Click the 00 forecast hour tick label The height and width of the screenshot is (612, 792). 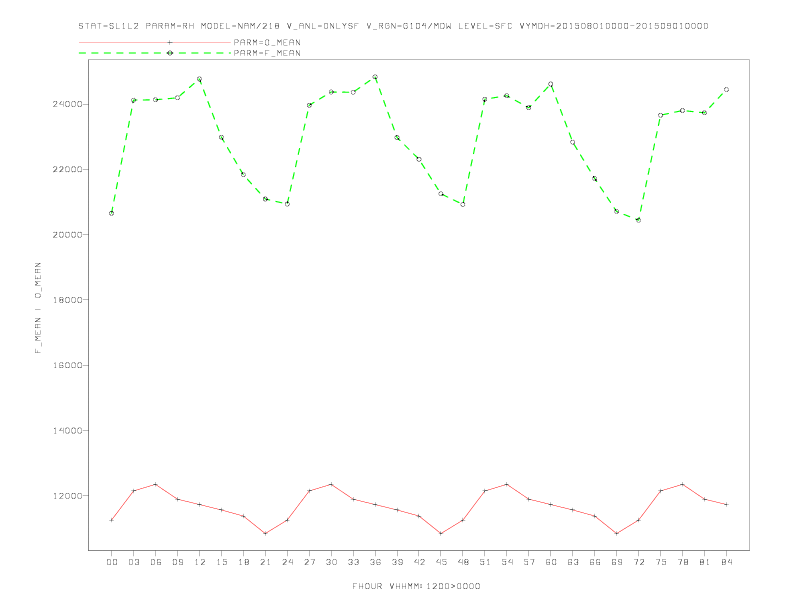pyautogui.click(x=112, y=562)
